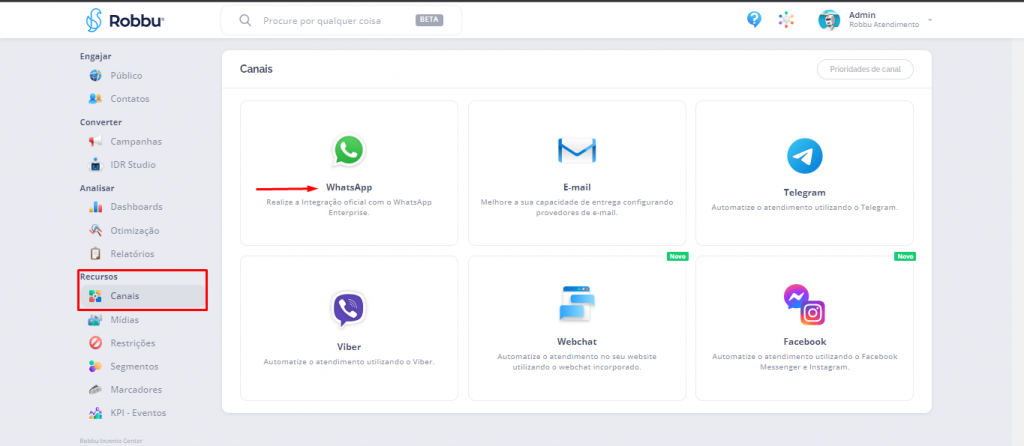Viewport: 1024px width, 446px height.
Task: Select the E-mail envelope icon
Action: coord(577,151)
